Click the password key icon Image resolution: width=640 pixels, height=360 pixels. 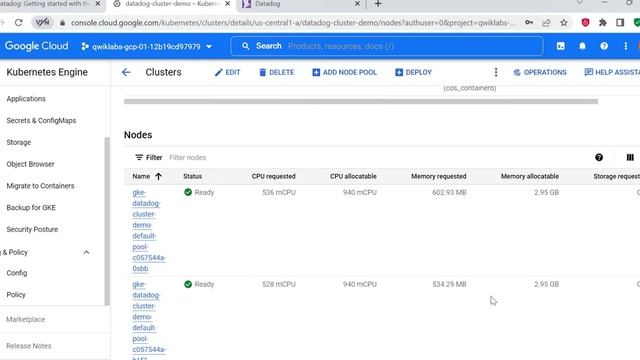pos(529,22)
